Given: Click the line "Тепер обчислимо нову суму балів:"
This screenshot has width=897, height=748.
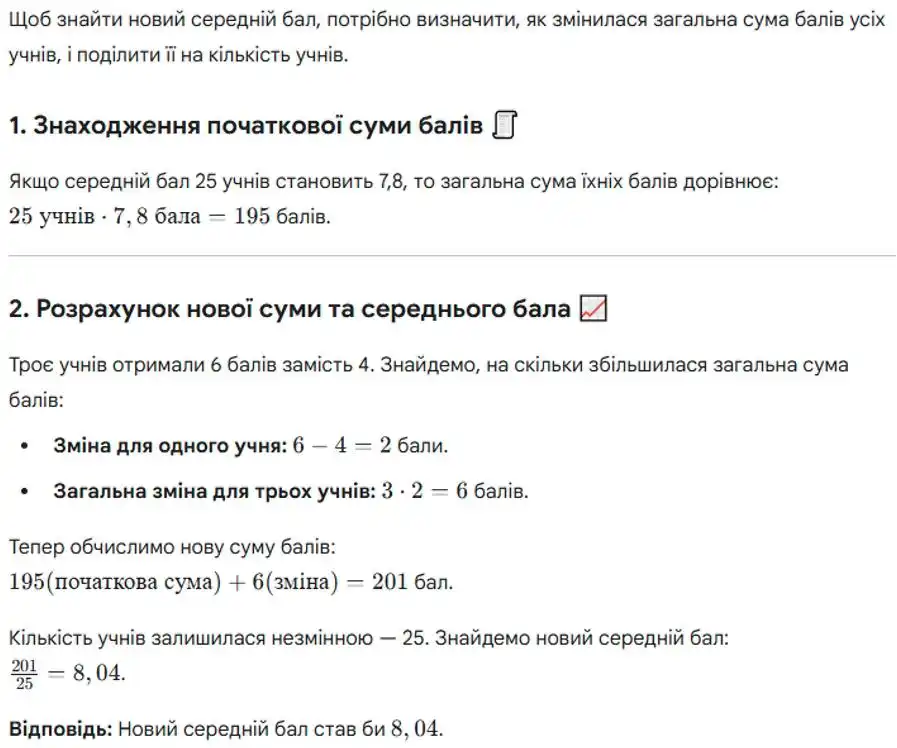Looking at the screenshot, I should pos(172,549).
